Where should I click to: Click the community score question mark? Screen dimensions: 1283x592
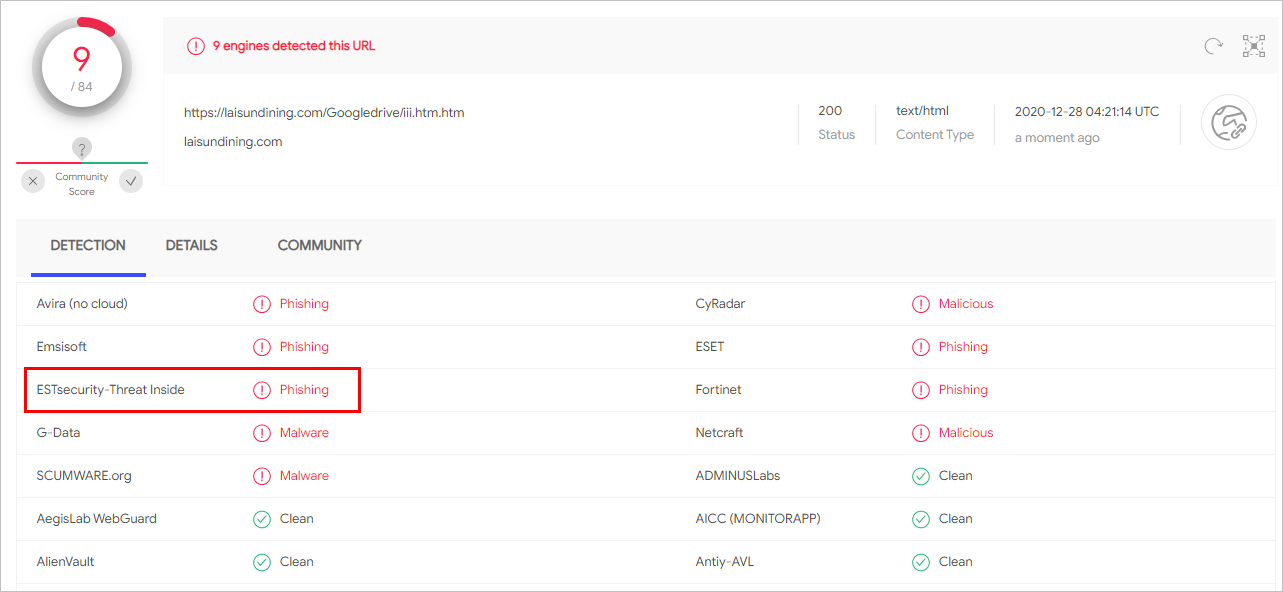pos(82,149)
